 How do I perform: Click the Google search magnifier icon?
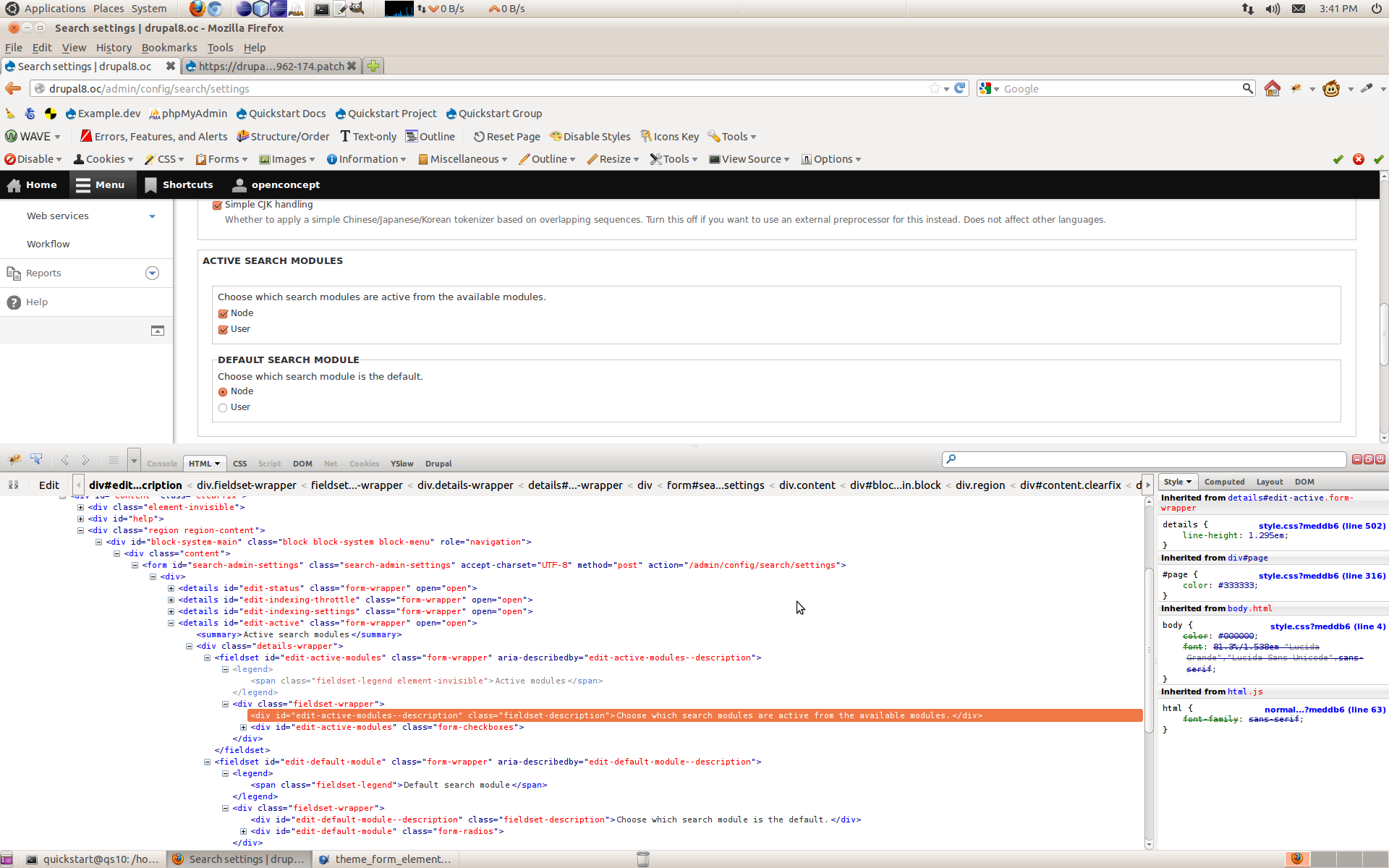1247,88
